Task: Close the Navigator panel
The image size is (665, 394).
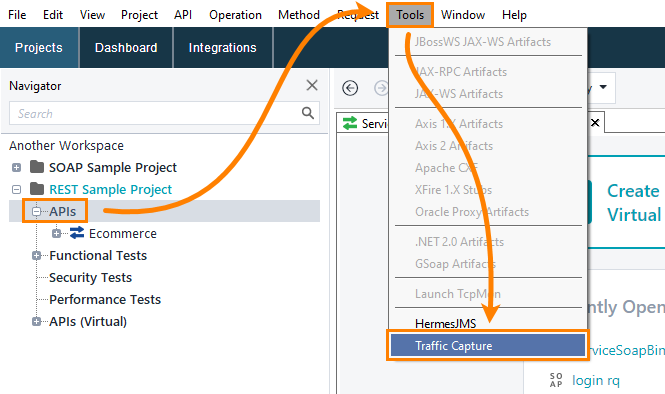Action: (x=312, y=85)
